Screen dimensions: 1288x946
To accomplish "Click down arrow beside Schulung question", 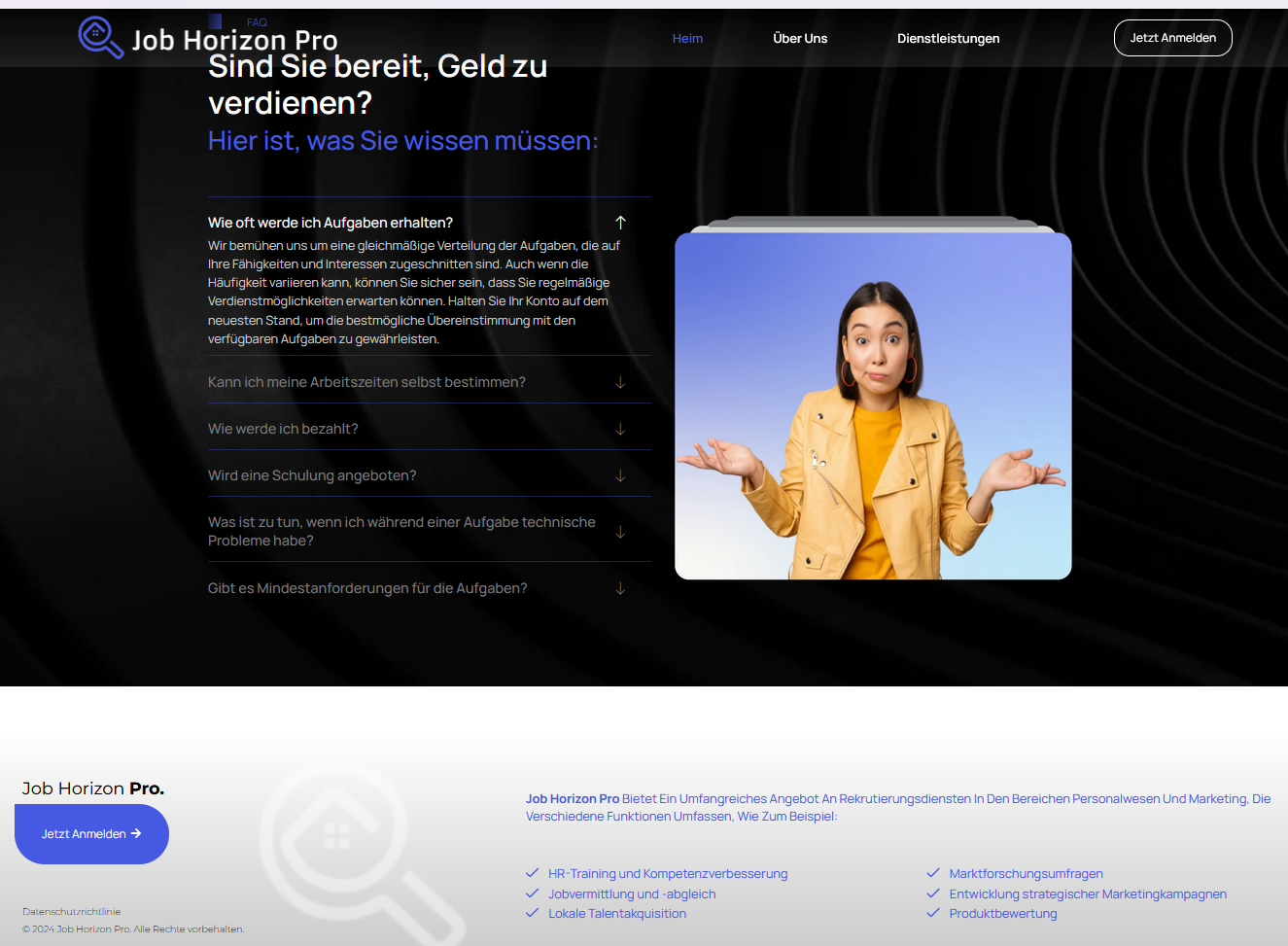I will coord(620,475).
